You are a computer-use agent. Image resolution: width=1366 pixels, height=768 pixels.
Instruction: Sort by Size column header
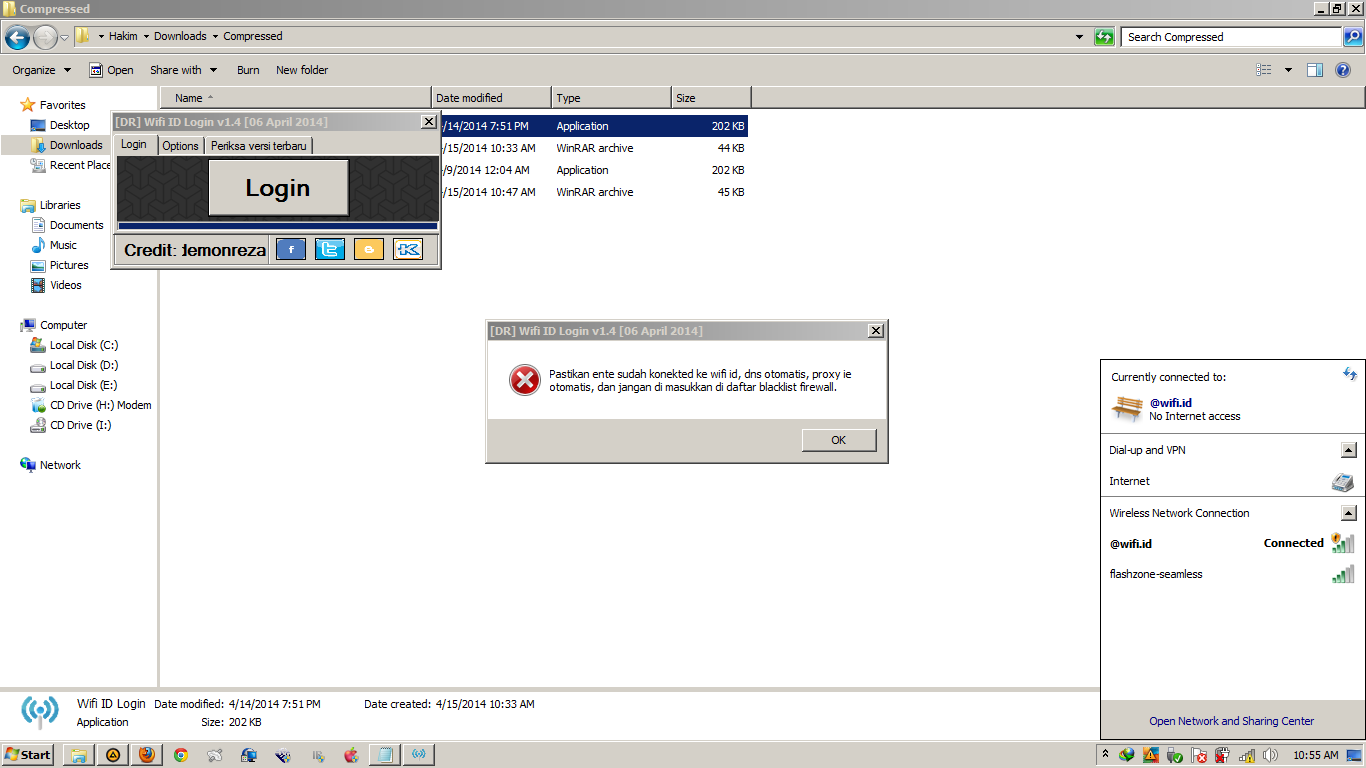pyautogui.click(x=711, y=98)
